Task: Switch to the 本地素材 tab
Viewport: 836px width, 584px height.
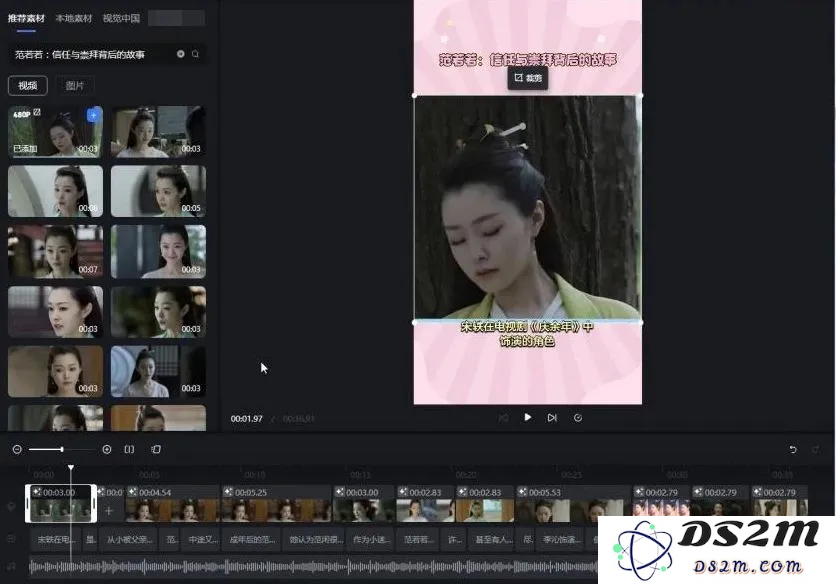Action: [x=74, y=18]
